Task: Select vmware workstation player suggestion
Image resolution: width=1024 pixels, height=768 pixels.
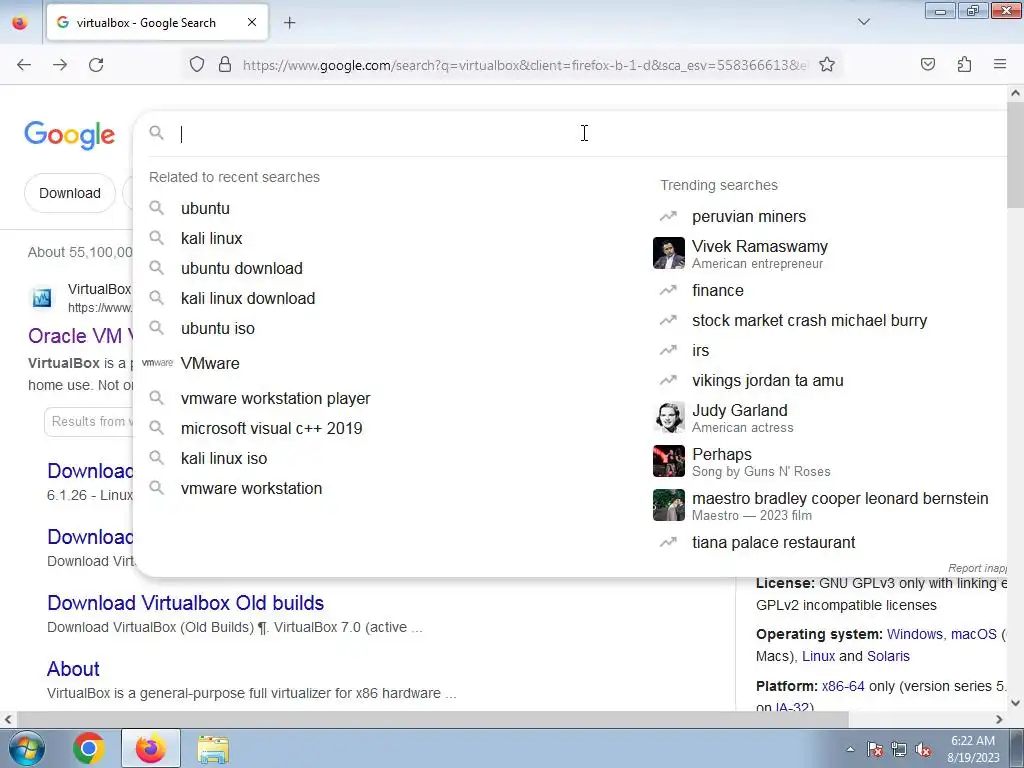Action: [275, 398]
